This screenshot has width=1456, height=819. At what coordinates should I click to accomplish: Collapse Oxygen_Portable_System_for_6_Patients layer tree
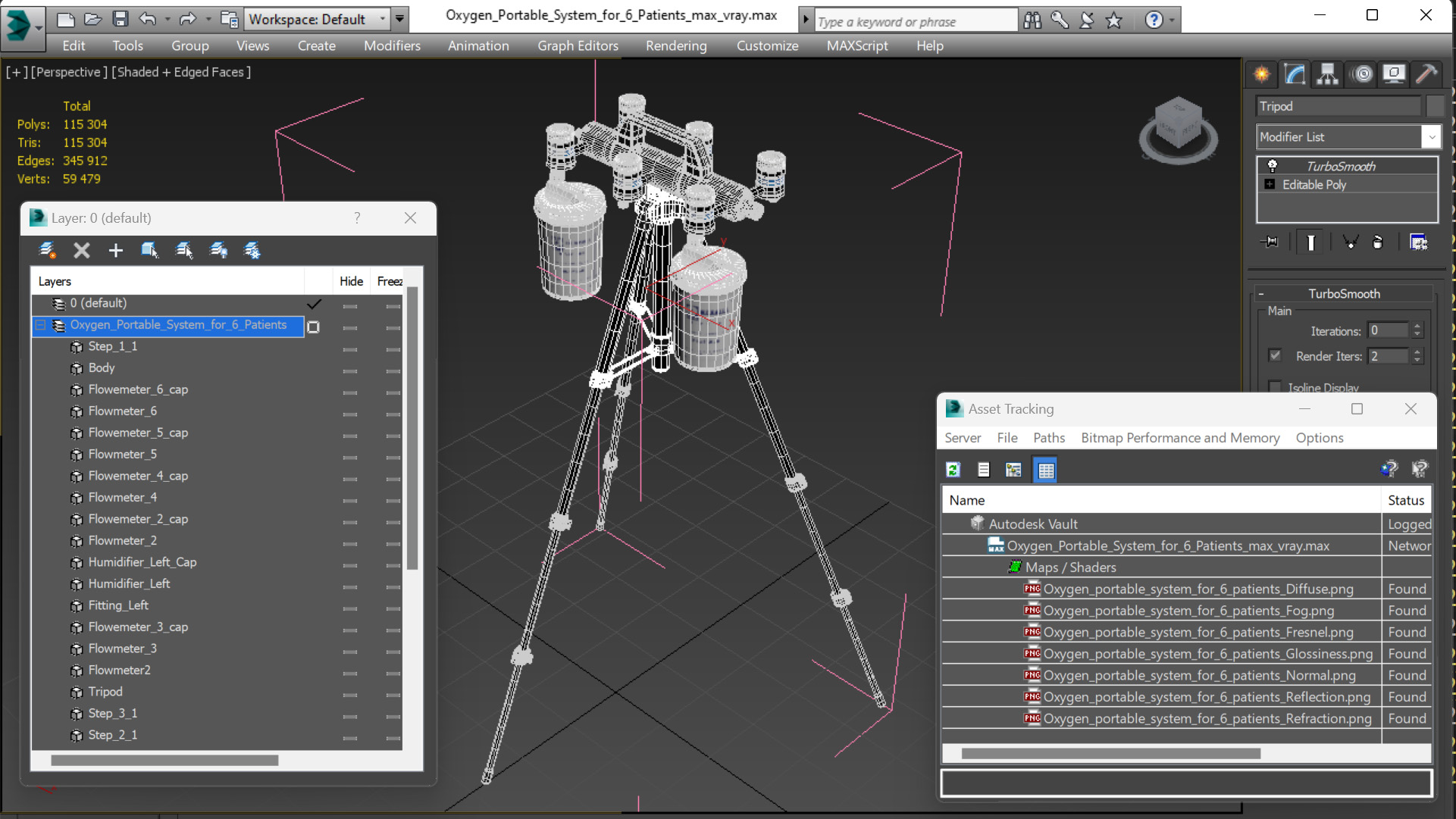tap(41, 325)
